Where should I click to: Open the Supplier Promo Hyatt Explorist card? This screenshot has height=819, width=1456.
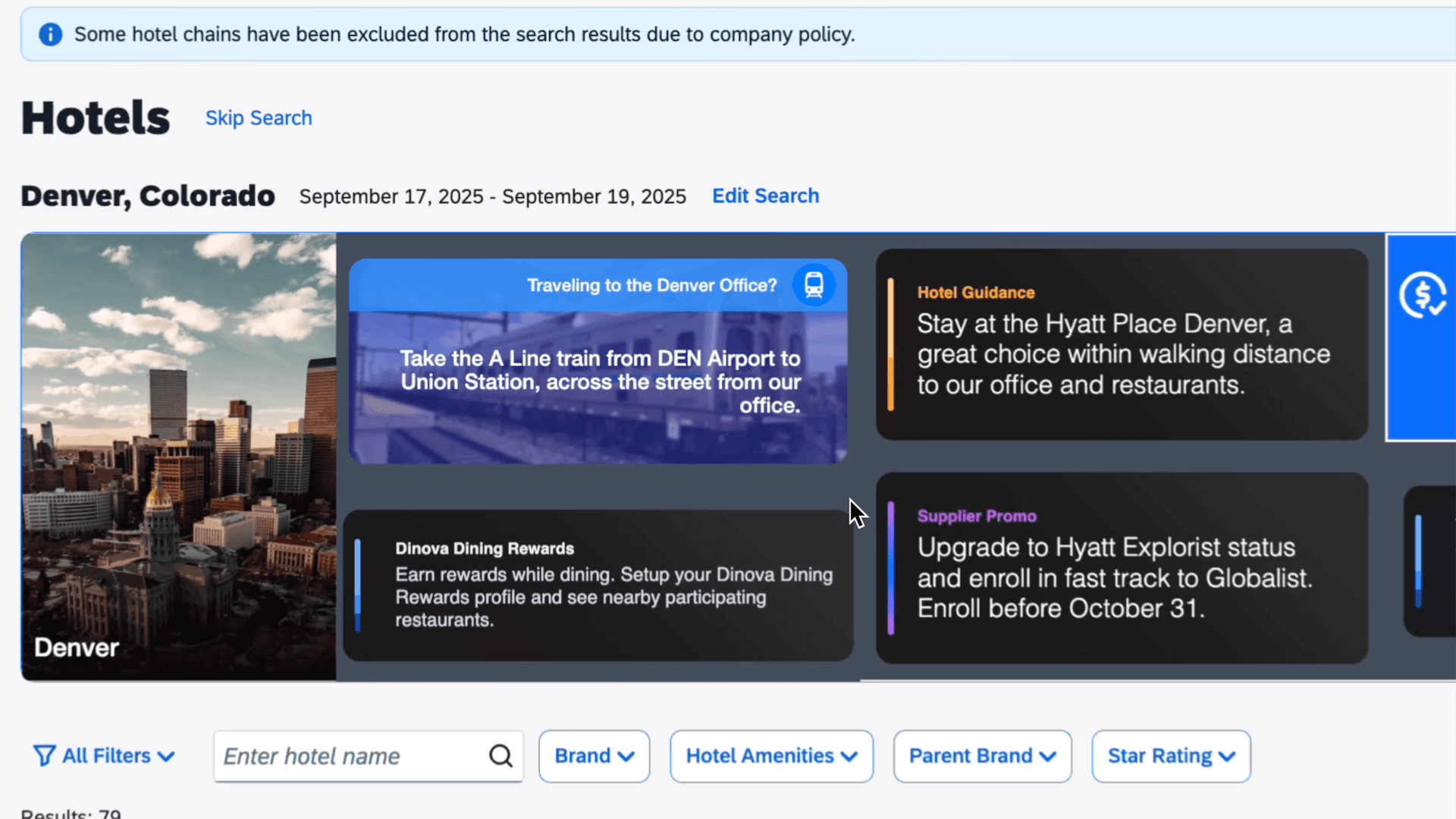(x=1122, y=569)
